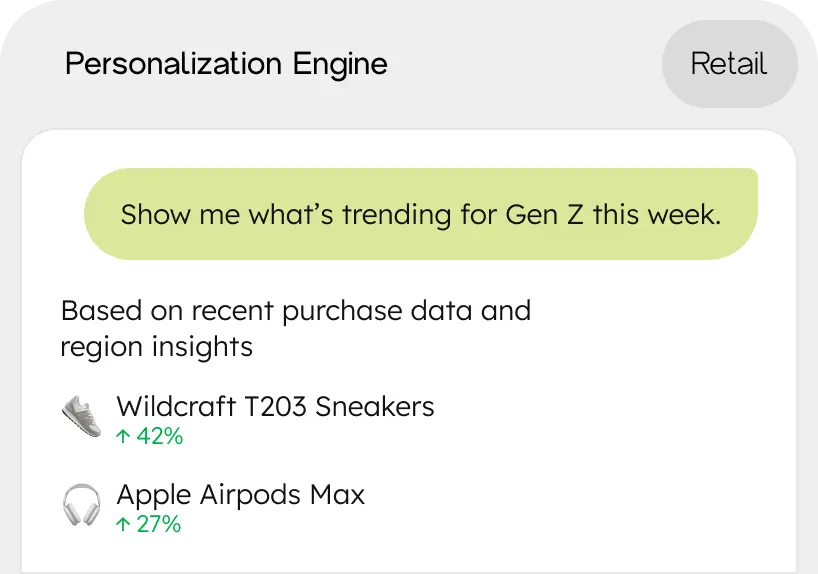Select the green chat message bubble
The image size is (818, 574).
(420, 214)
